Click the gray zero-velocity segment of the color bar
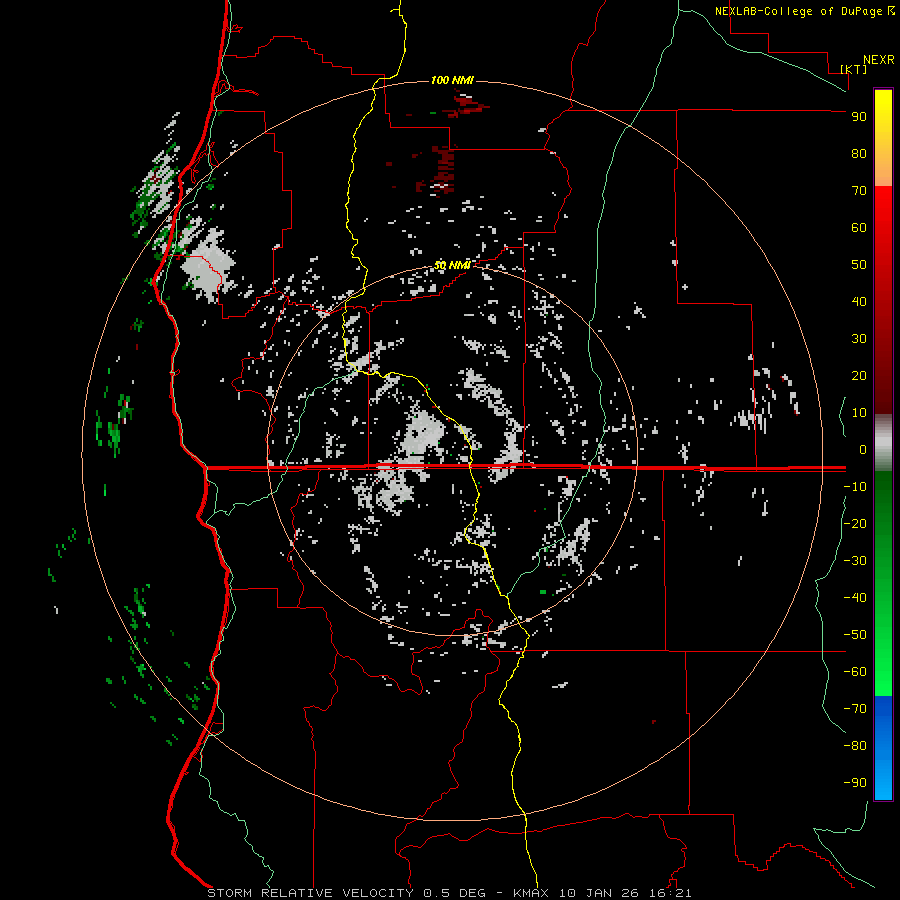This screenshot has height=900, width=900. [883, 443]
